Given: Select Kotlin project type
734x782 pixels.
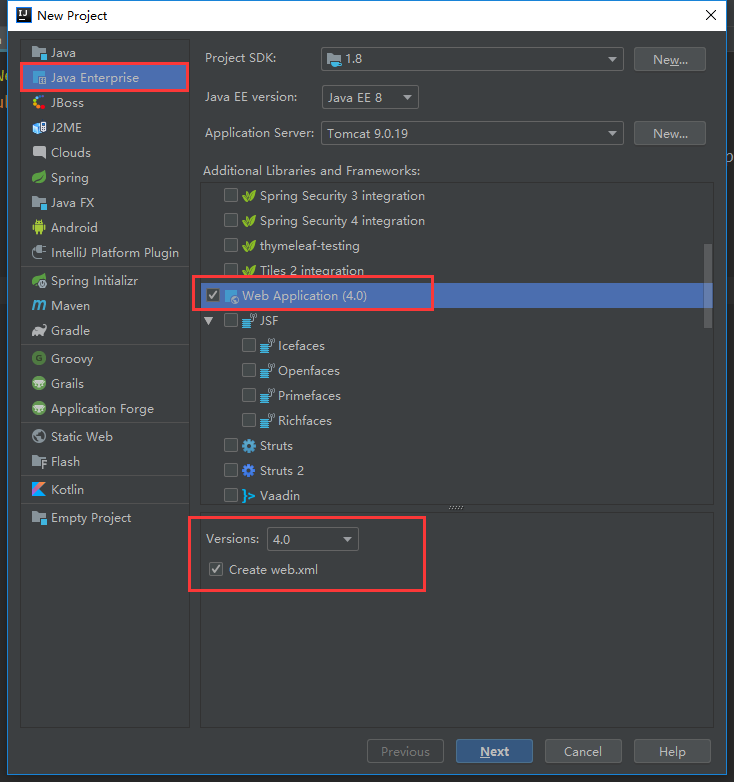Looking at the screenshot, I should (x=105, y=489).
